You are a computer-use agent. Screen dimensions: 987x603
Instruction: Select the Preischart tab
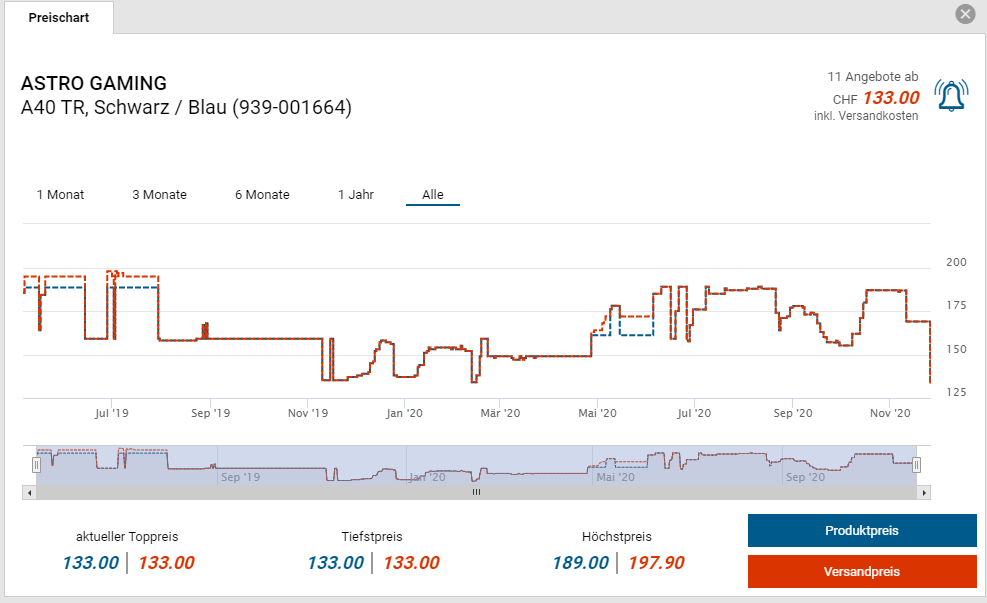pyautogui.click(x=58, y=18)
